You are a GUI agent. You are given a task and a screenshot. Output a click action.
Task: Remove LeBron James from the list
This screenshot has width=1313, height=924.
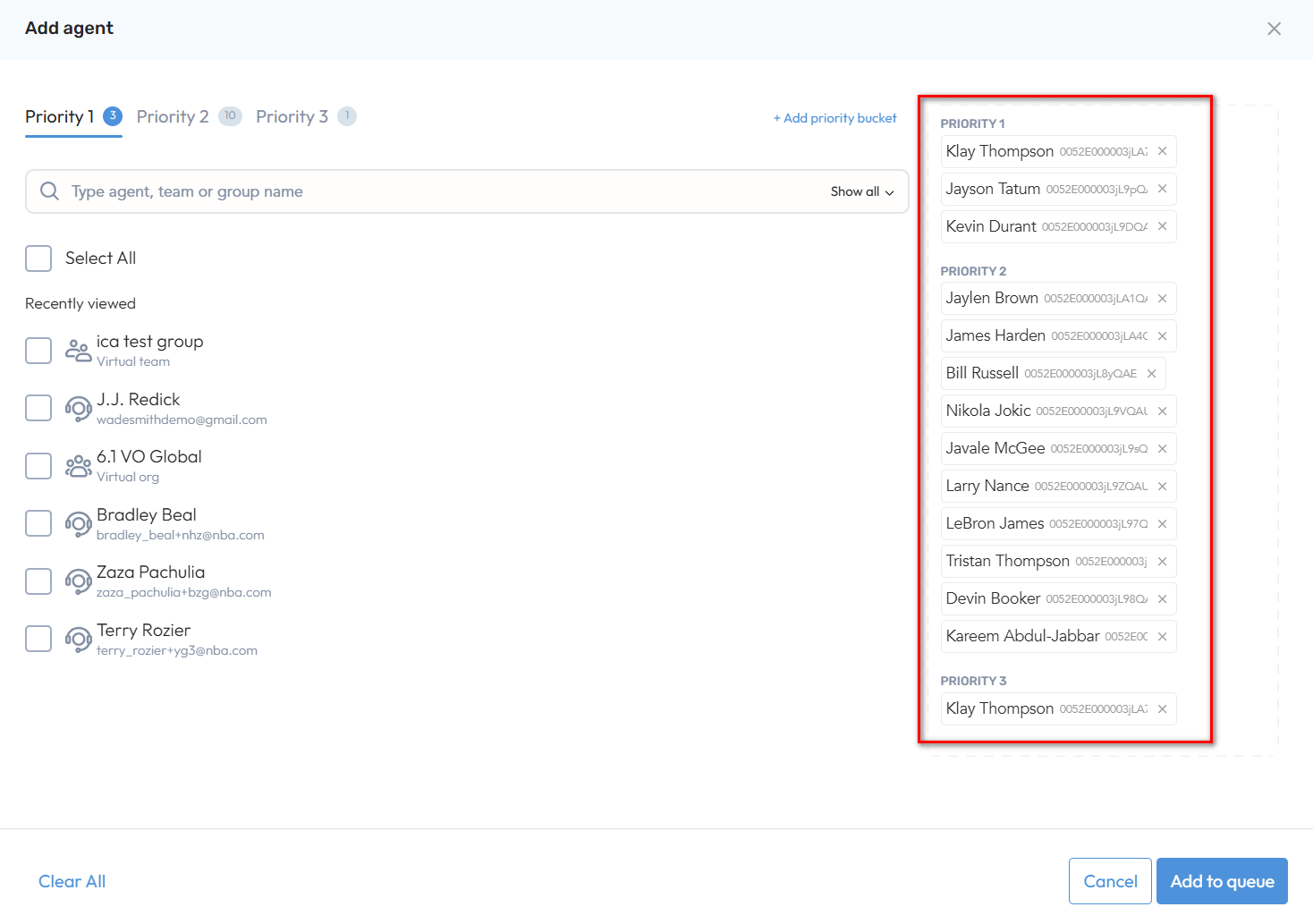point(1162,523)
